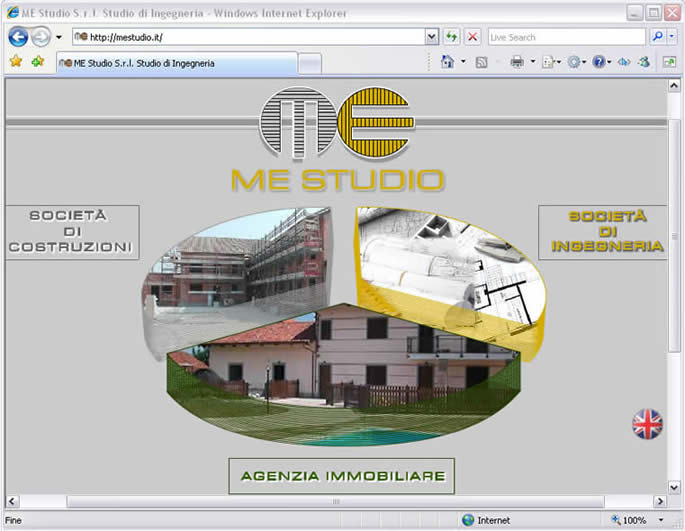Image resolution: width=685 pixels, height=531 pixels.
Task: Click the Print icon in toolbar
Action: 517,62
